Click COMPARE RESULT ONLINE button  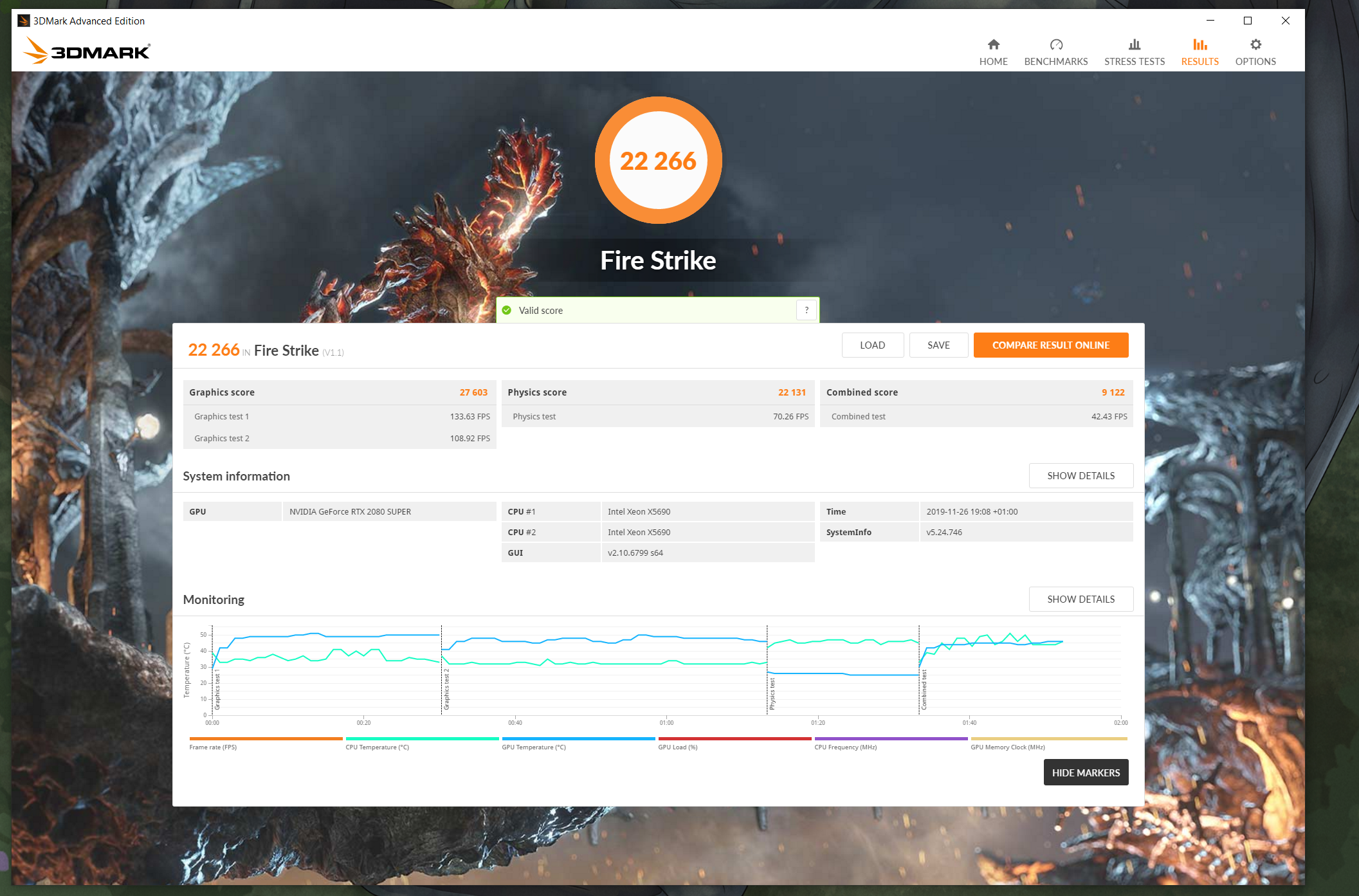(x=1051, y=345)
